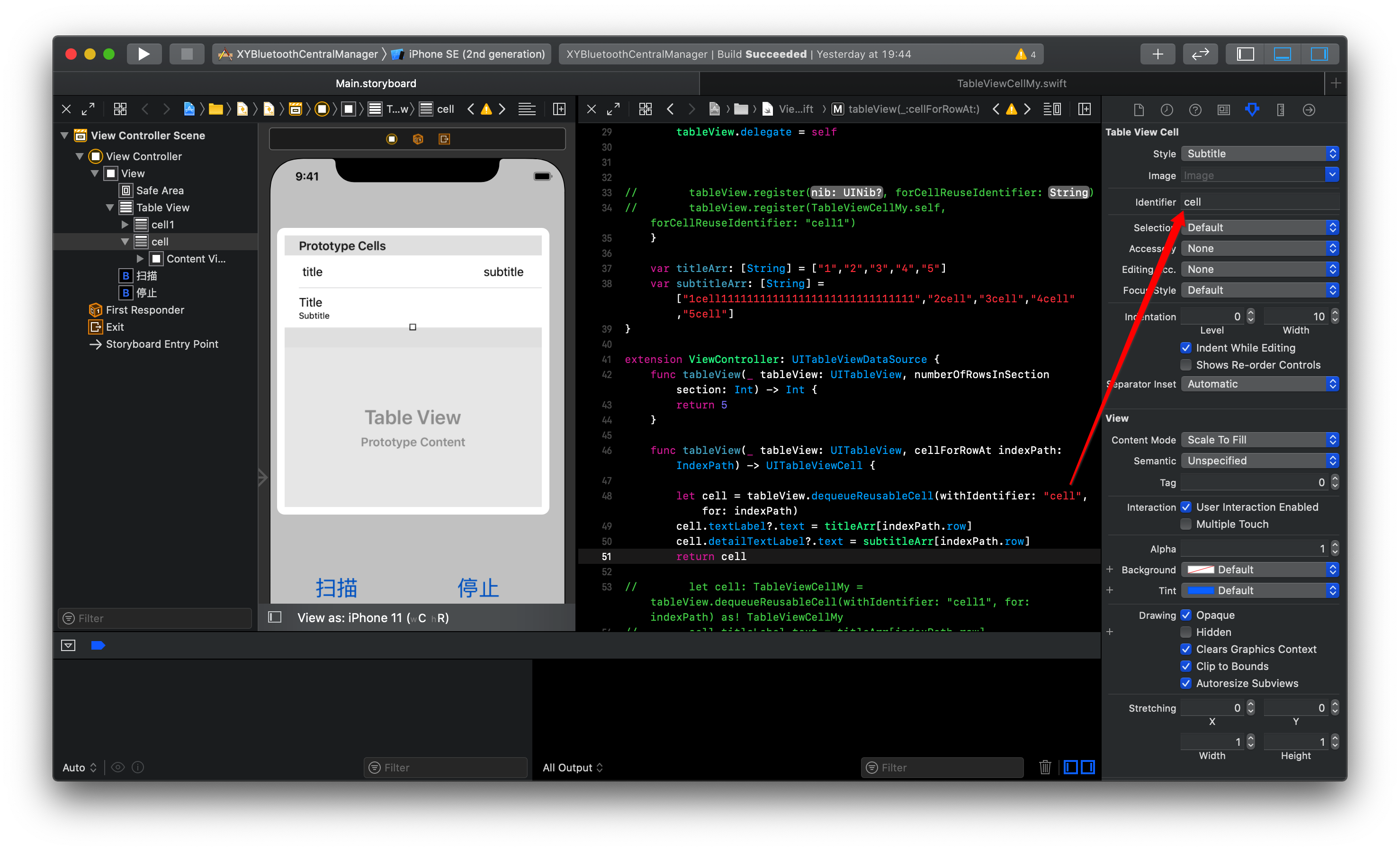Open the Quick Help inspector
This screenshot has height=851, width=1400.
click(1195, 110)
